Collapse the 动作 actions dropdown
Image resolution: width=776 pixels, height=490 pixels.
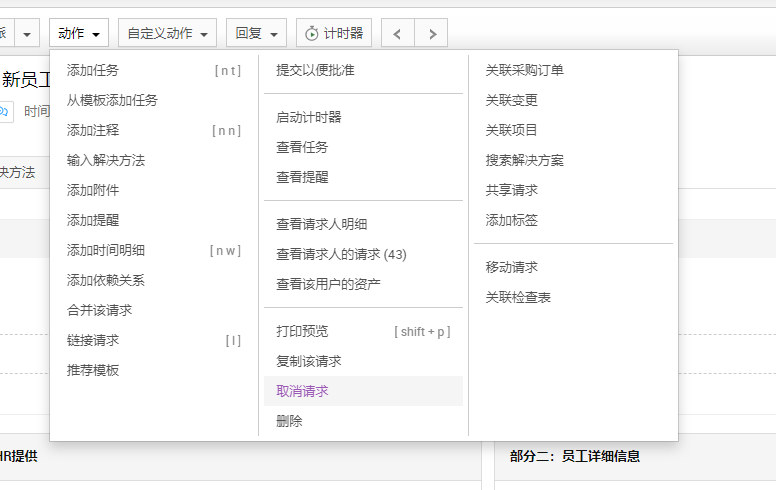[x=79, y=33]
